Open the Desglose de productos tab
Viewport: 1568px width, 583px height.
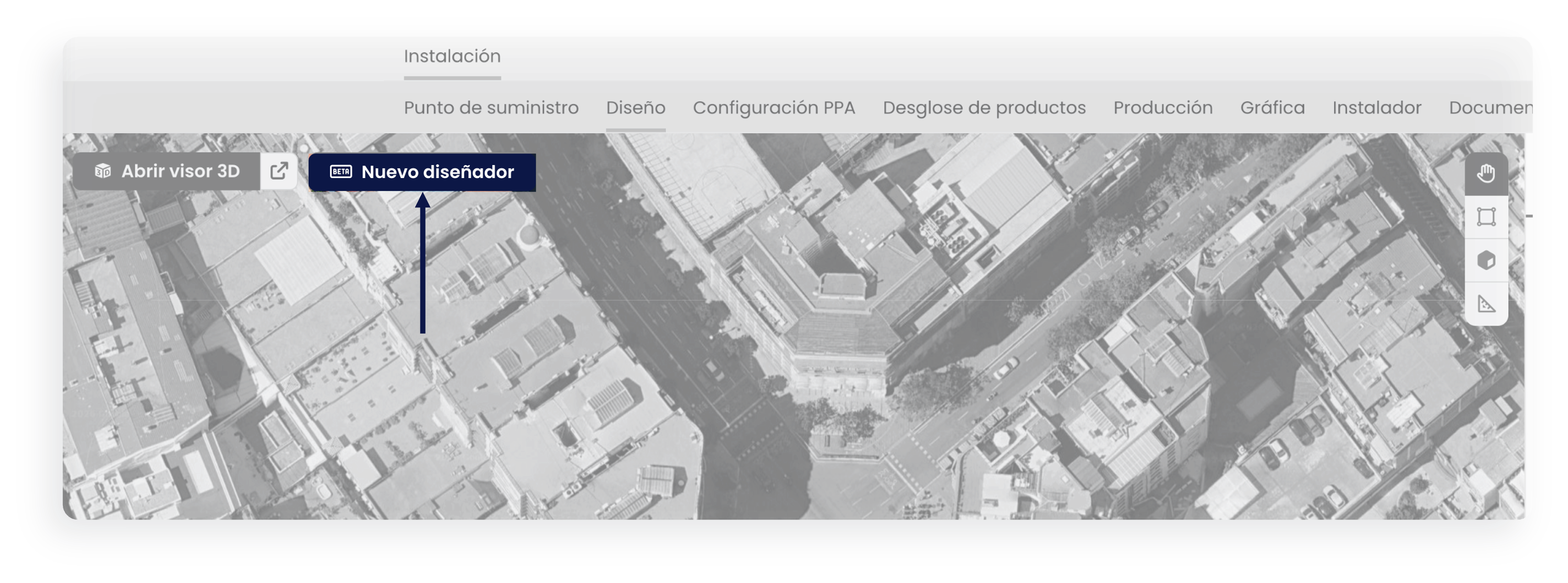984,108
